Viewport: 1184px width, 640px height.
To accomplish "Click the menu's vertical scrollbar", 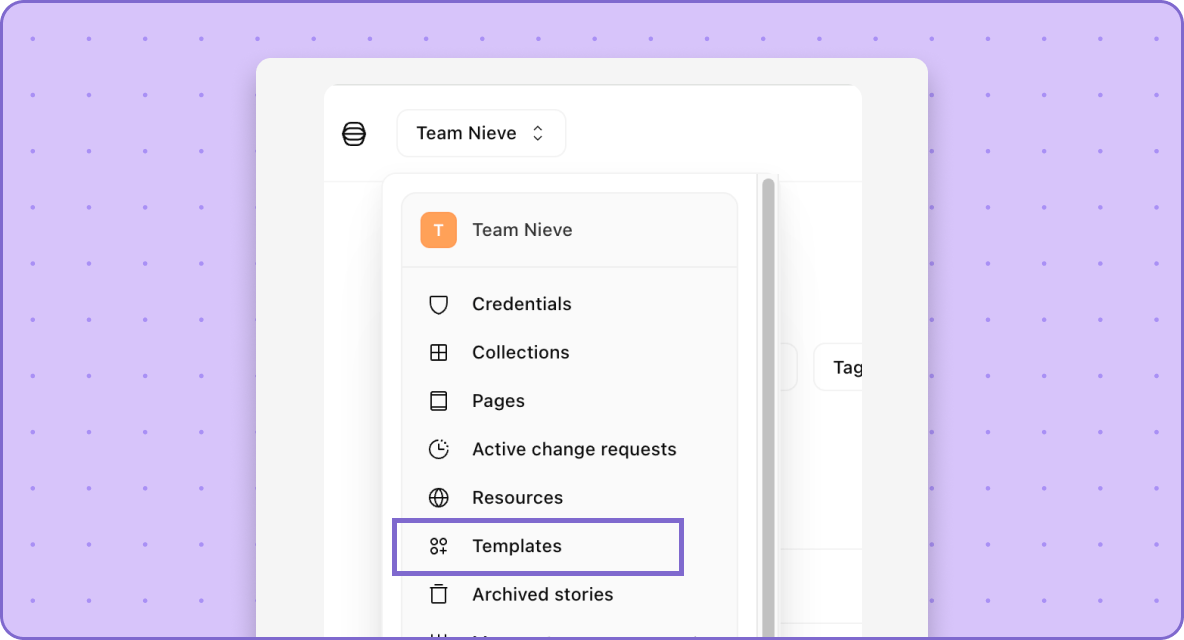I will (x=768, y=400).
